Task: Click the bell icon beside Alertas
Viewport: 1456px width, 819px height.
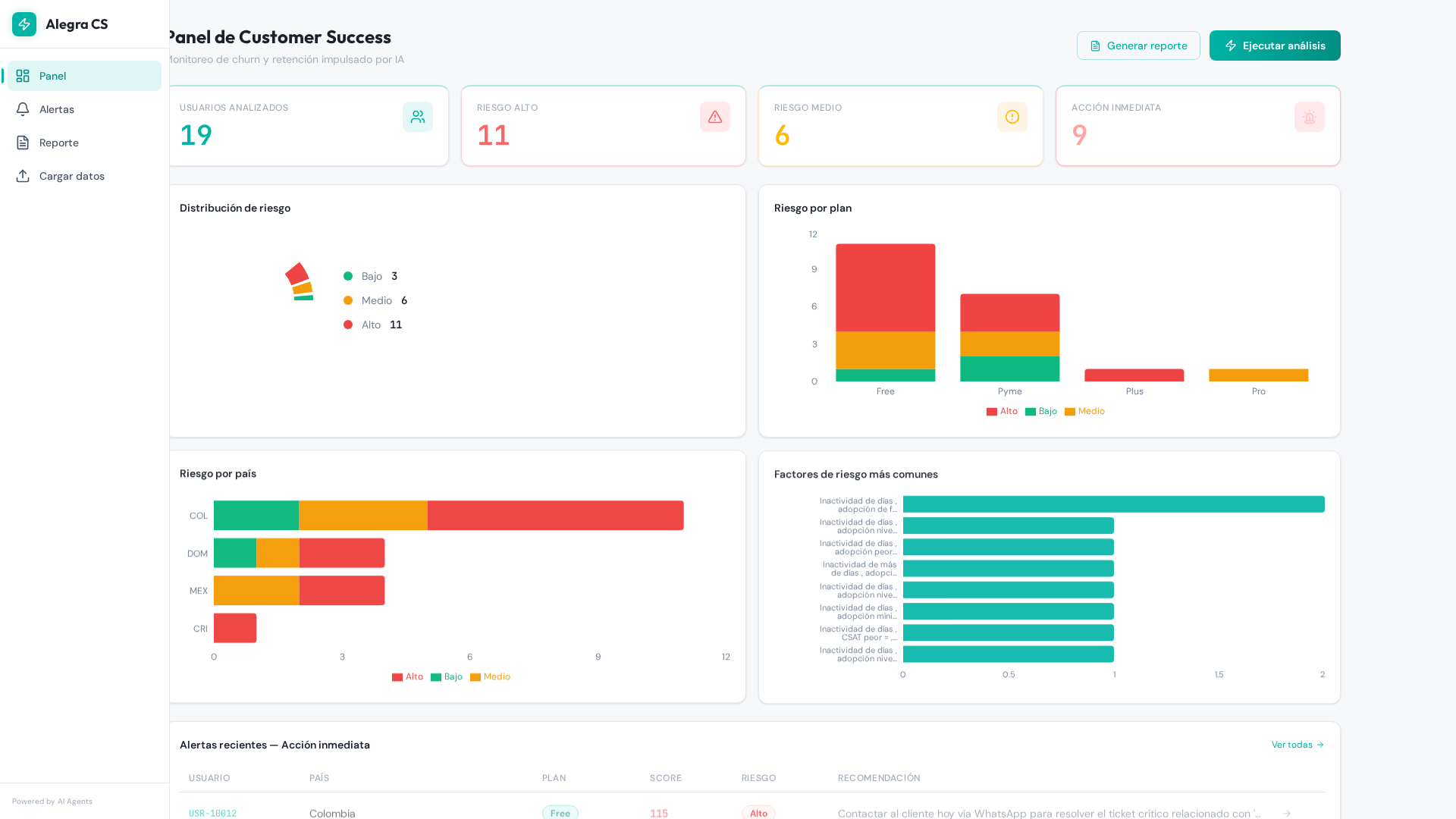Action: tap(23, 109)
